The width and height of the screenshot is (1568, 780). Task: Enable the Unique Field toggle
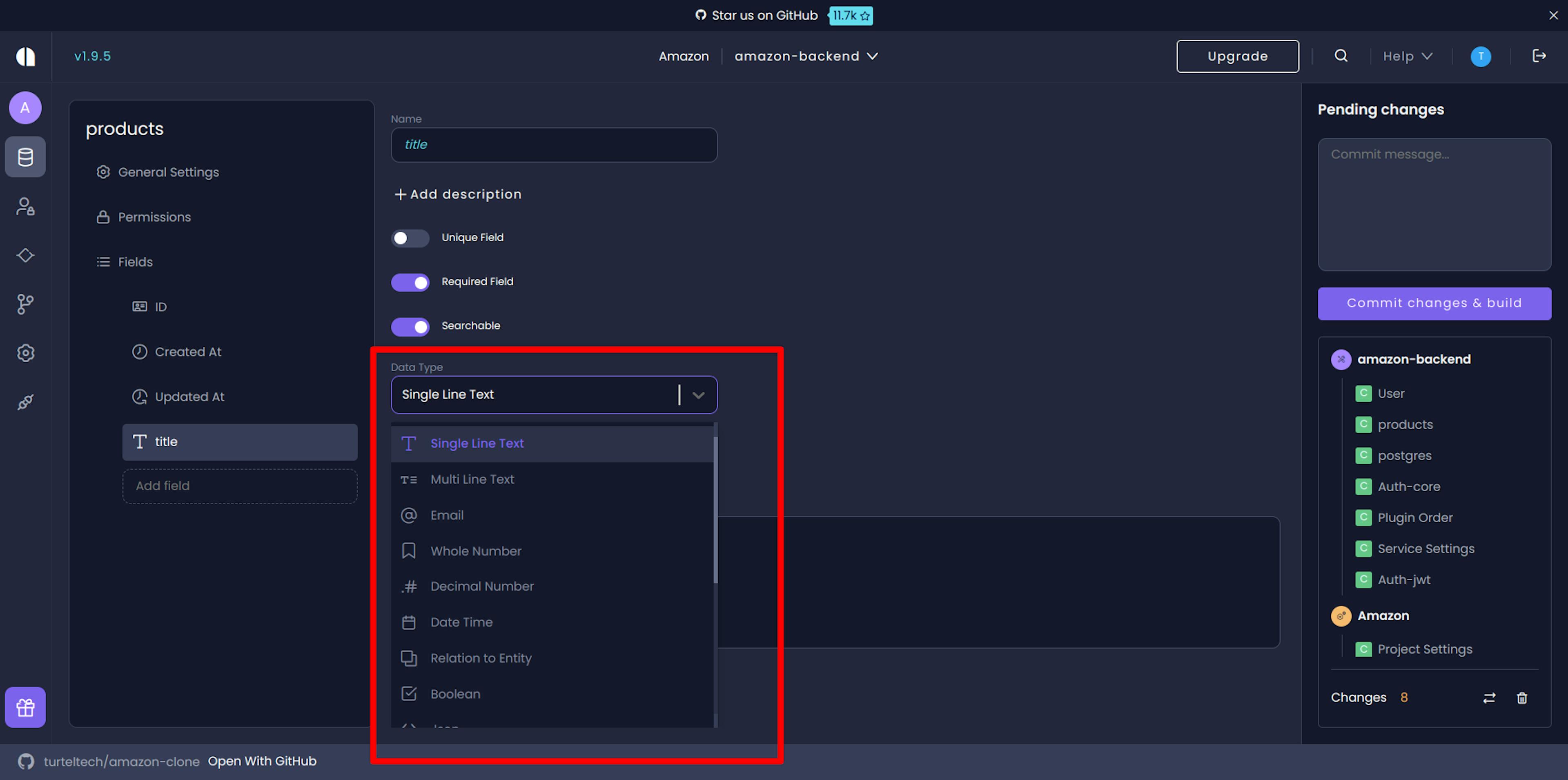tap(410, 238)
